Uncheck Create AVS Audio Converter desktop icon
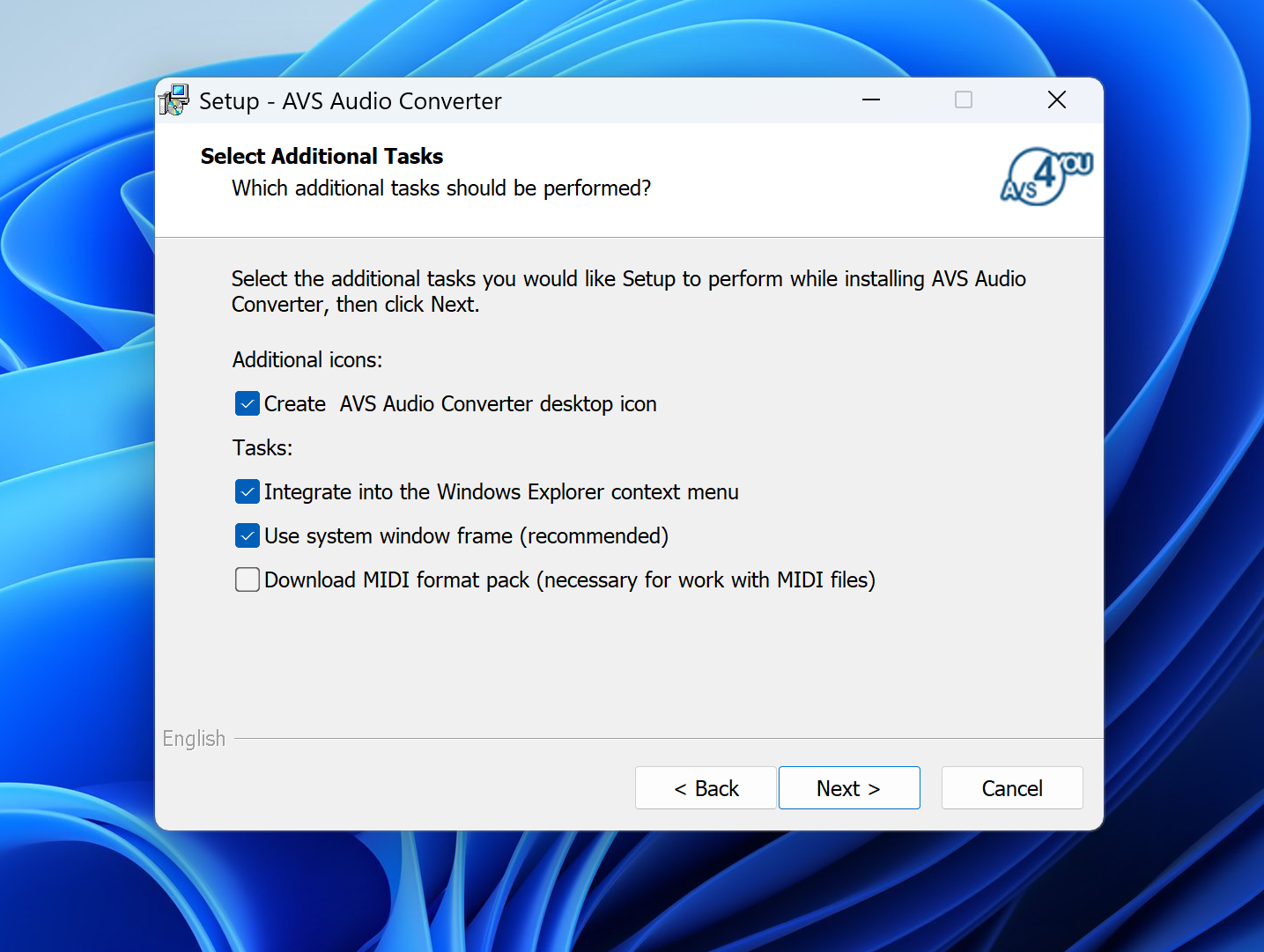1264x952 pixels. [248, 403]
